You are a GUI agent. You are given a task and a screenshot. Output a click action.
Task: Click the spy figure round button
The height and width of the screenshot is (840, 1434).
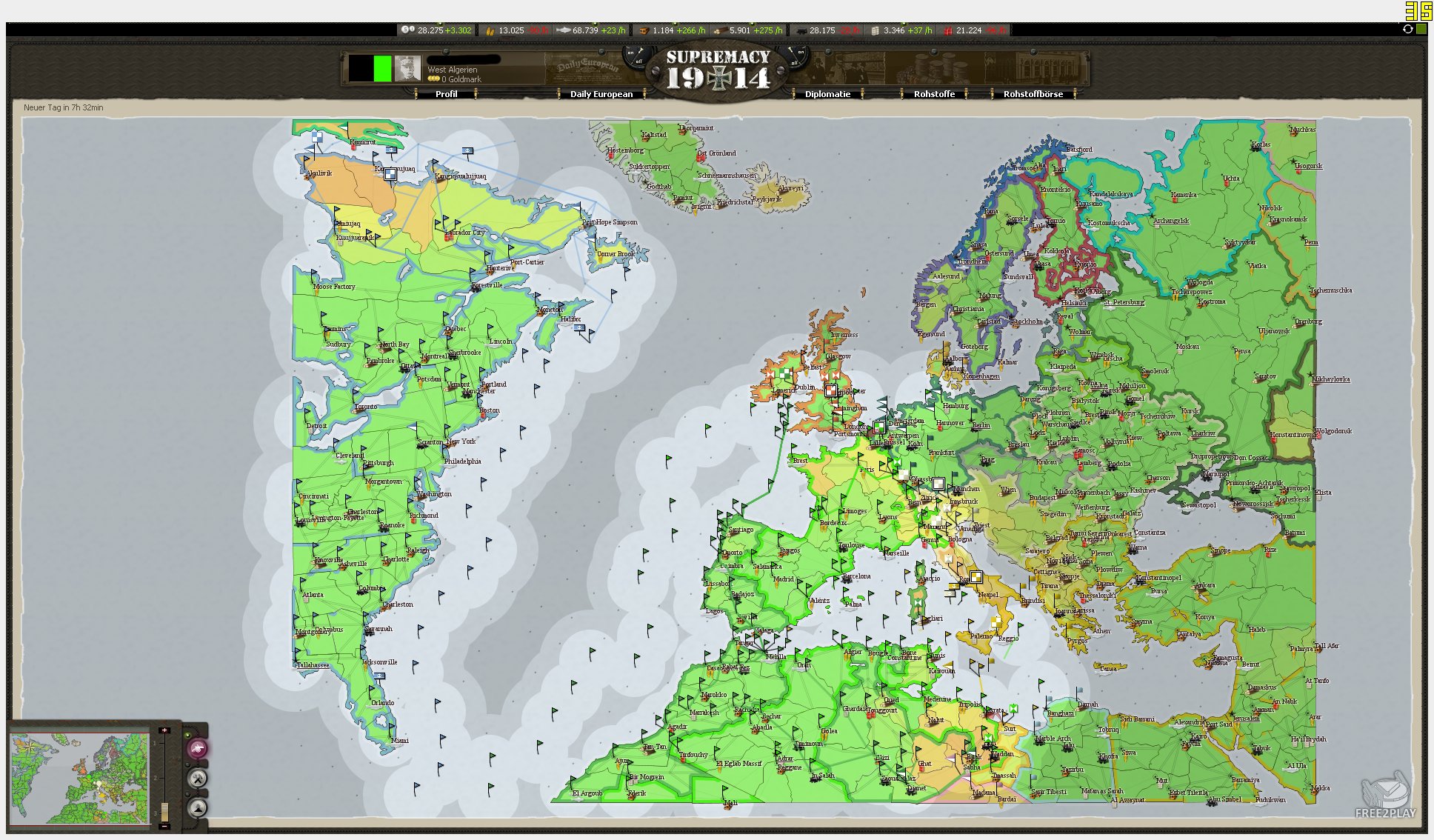point(197,807)
